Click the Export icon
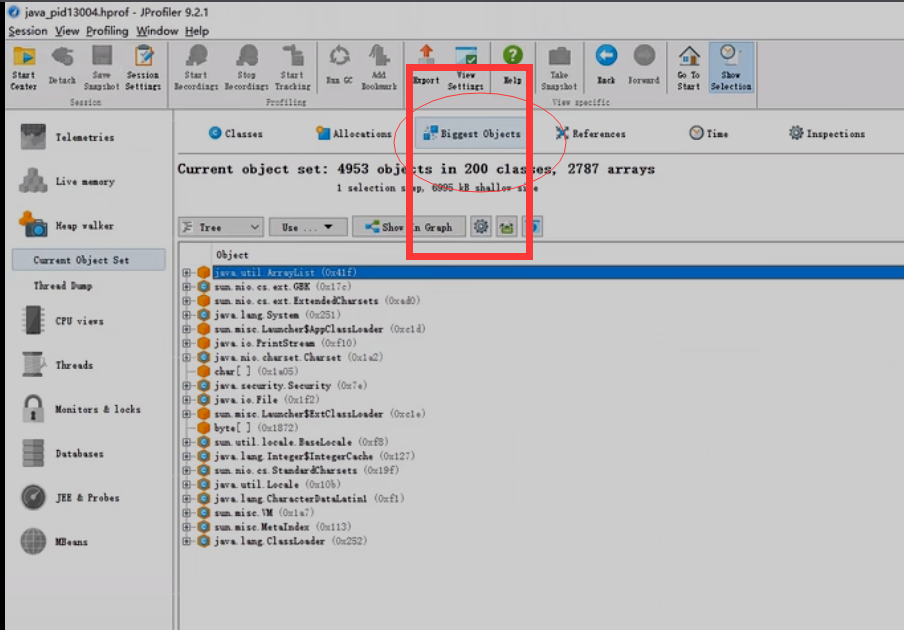 426,66
